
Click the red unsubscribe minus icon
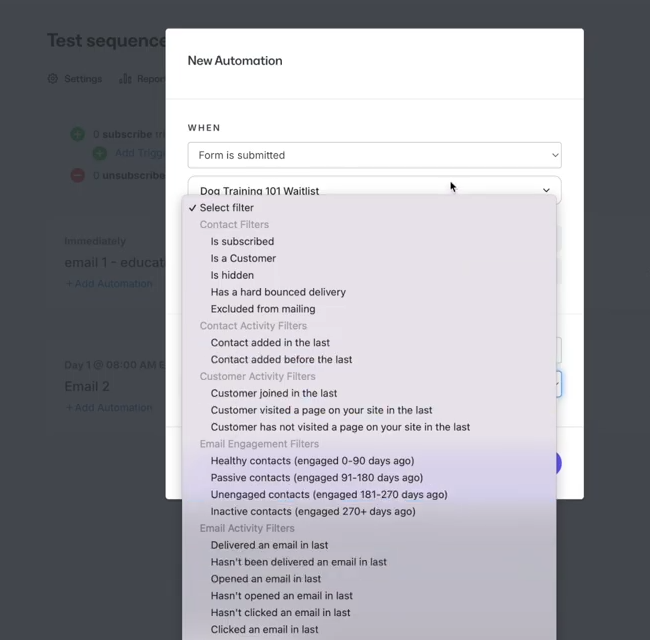click(x=78, y=175)
